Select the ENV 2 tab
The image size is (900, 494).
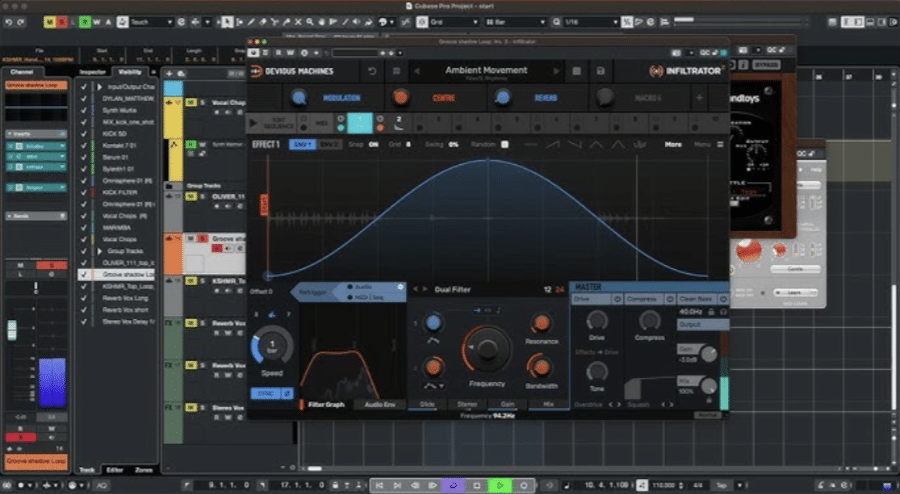click(x=329, y=145)
